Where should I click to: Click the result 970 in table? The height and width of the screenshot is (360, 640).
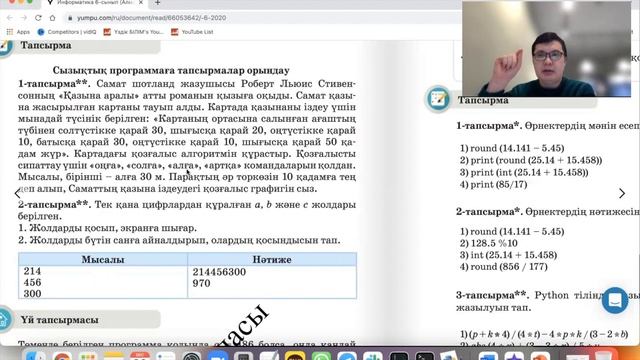click(201, 283)
